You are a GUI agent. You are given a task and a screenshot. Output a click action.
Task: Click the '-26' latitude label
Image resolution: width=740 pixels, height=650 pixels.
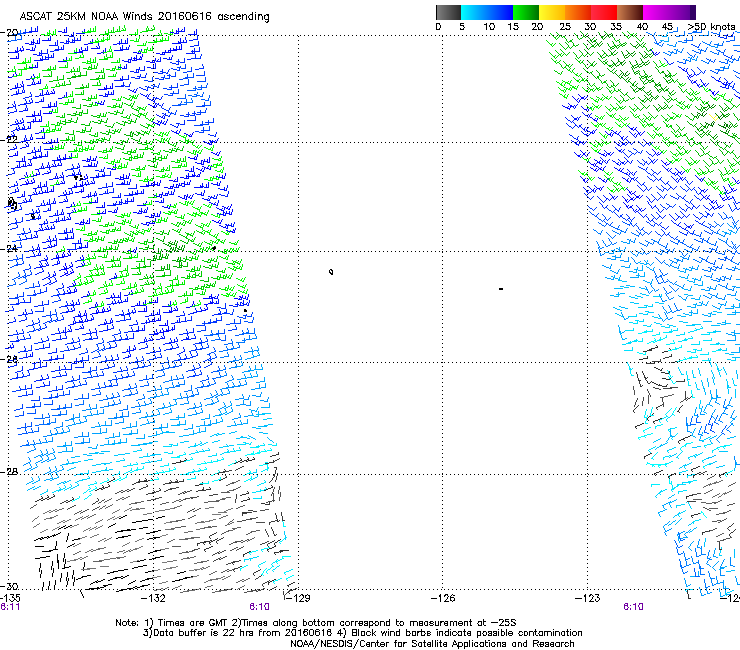pyautogui.click(x=9, y=359)
